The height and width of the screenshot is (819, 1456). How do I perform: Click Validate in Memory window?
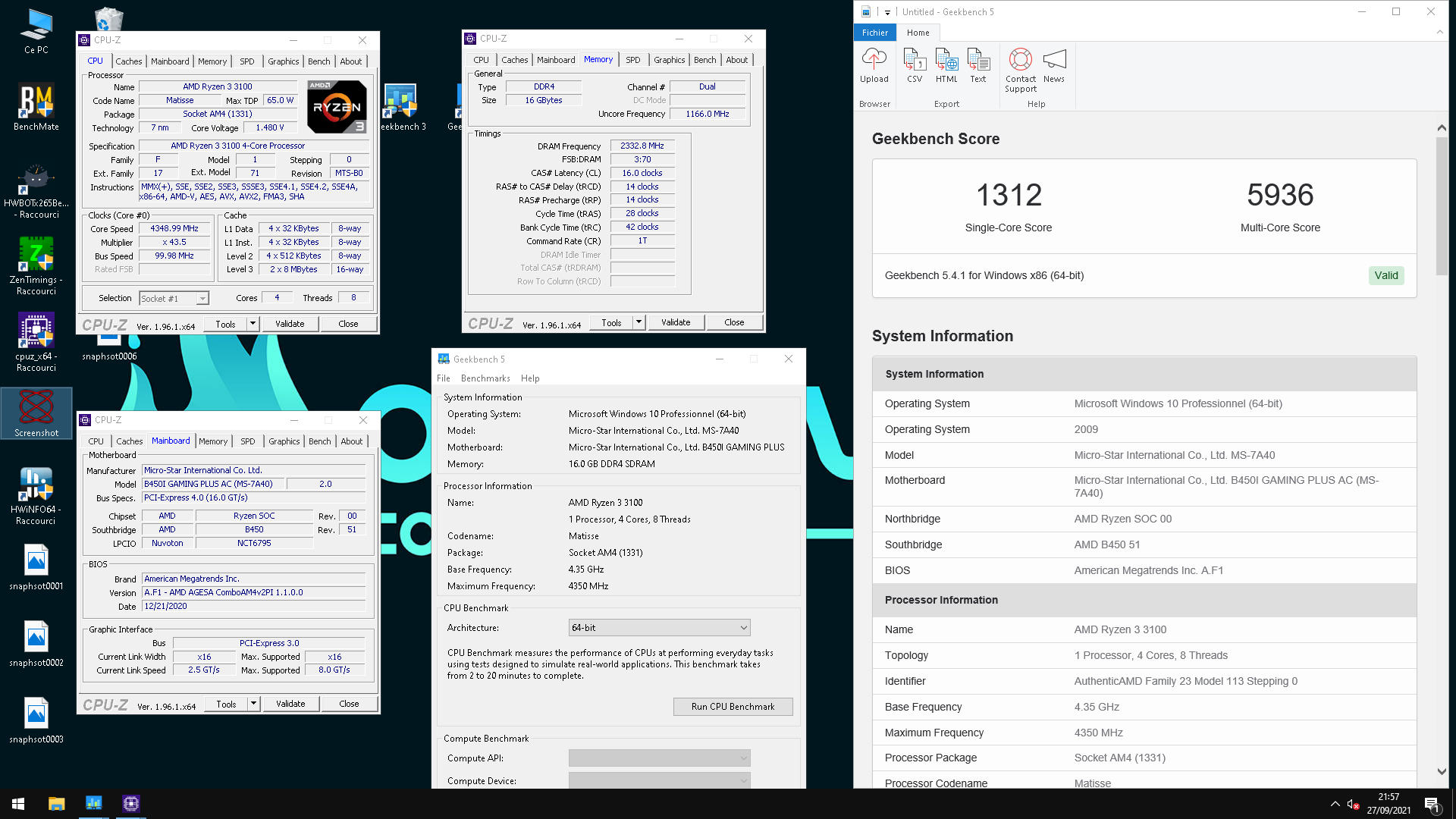(x=676, y=322)
